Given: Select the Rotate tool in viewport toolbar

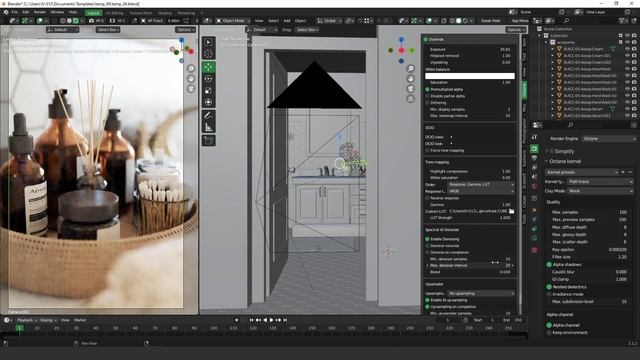Looking at the screenshot, I should [x=209, y=79].
